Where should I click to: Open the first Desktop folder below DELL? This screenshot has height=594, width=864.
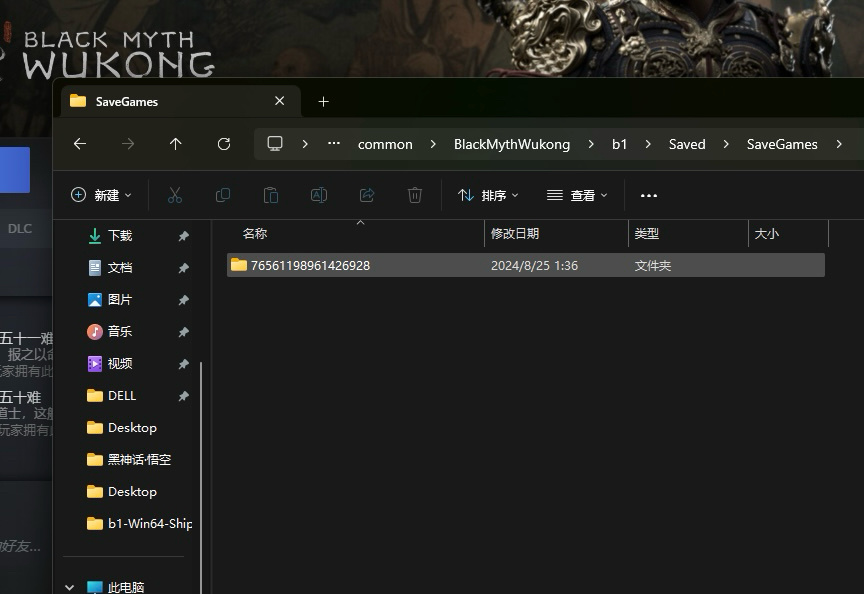coord(132,428)
